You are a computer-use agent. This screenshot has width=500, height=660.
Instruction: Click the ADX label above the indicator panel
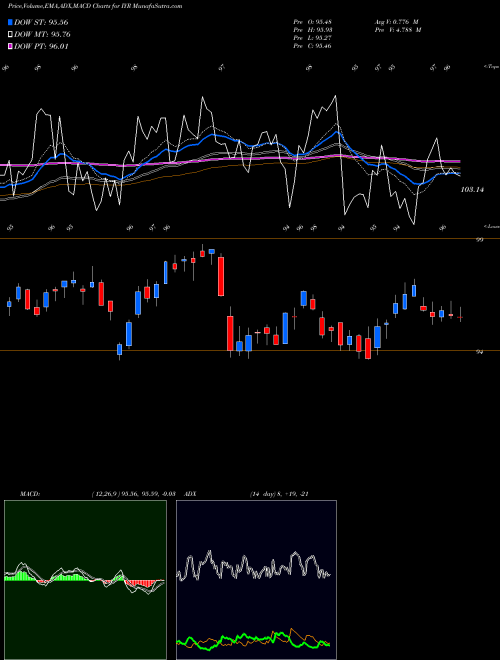tap(190, 494)
